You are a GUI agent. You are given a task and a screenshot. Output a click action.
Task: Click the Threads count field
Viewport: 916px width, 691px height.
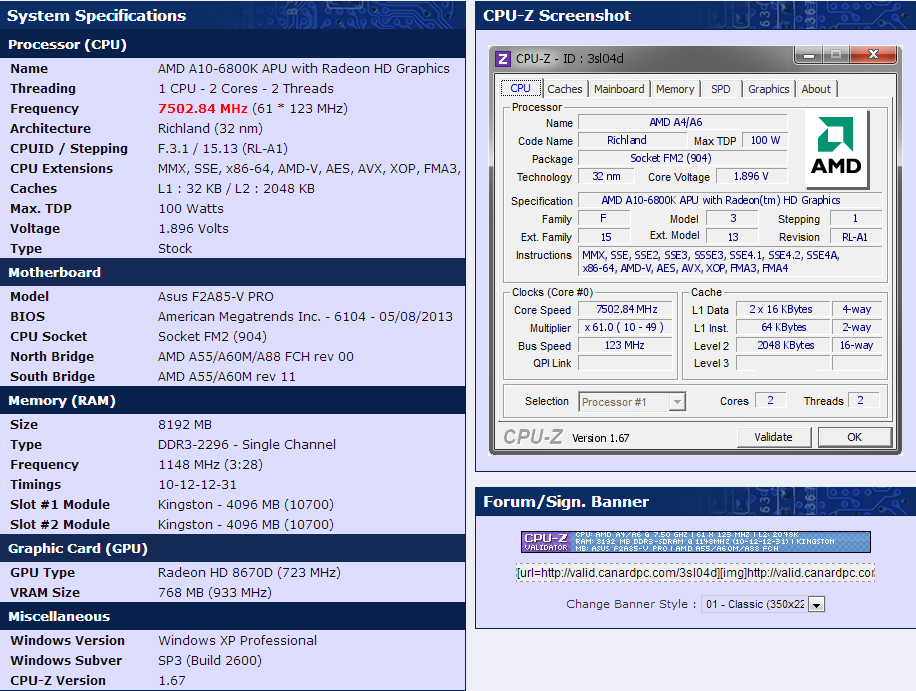coord(863,400)
